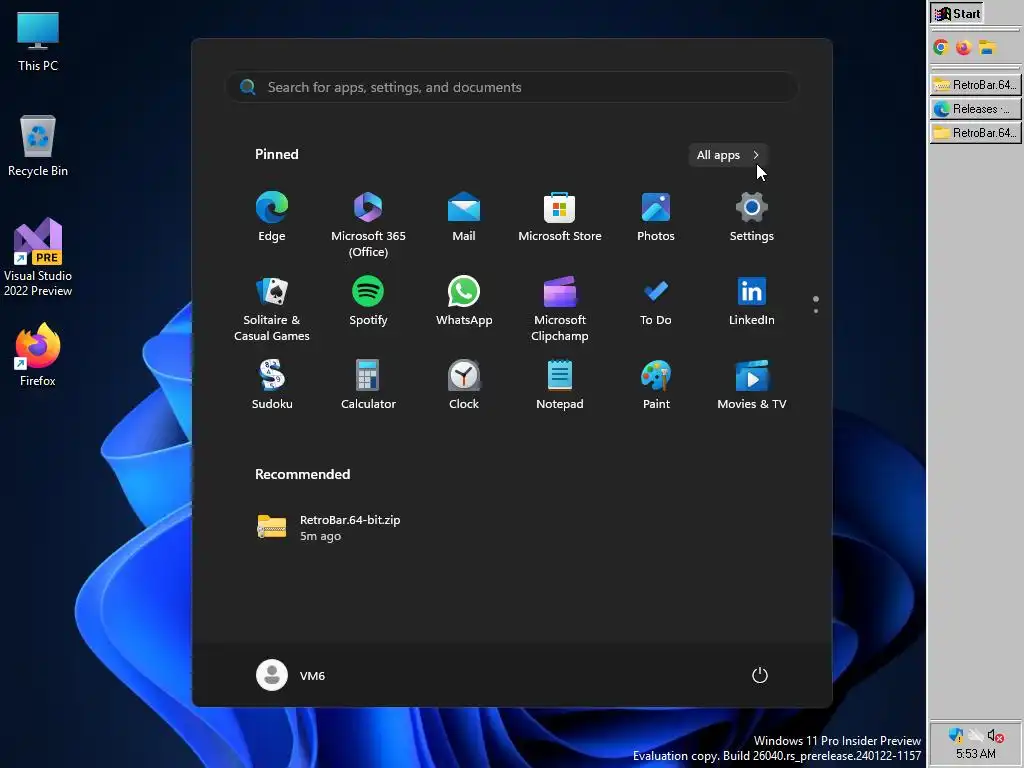Open the Sudoku game
This screenshot has width=1024, height=768.
point(272,385)
